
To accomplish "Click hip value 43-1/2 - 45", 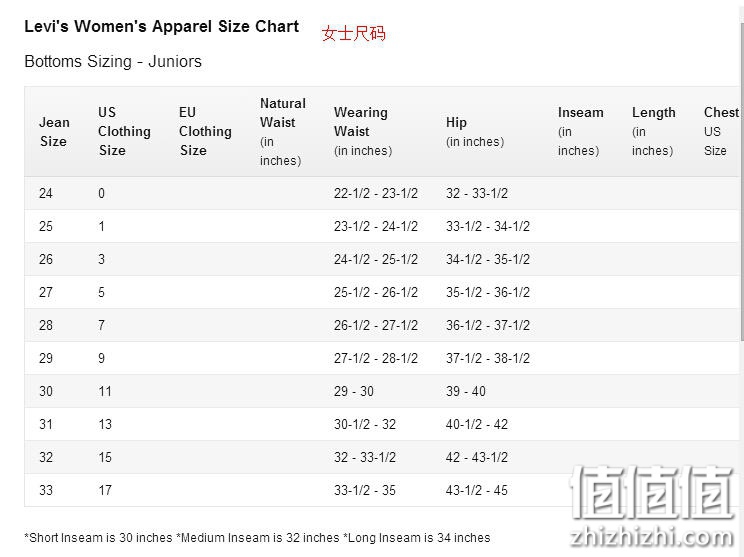I will [477, 490].
